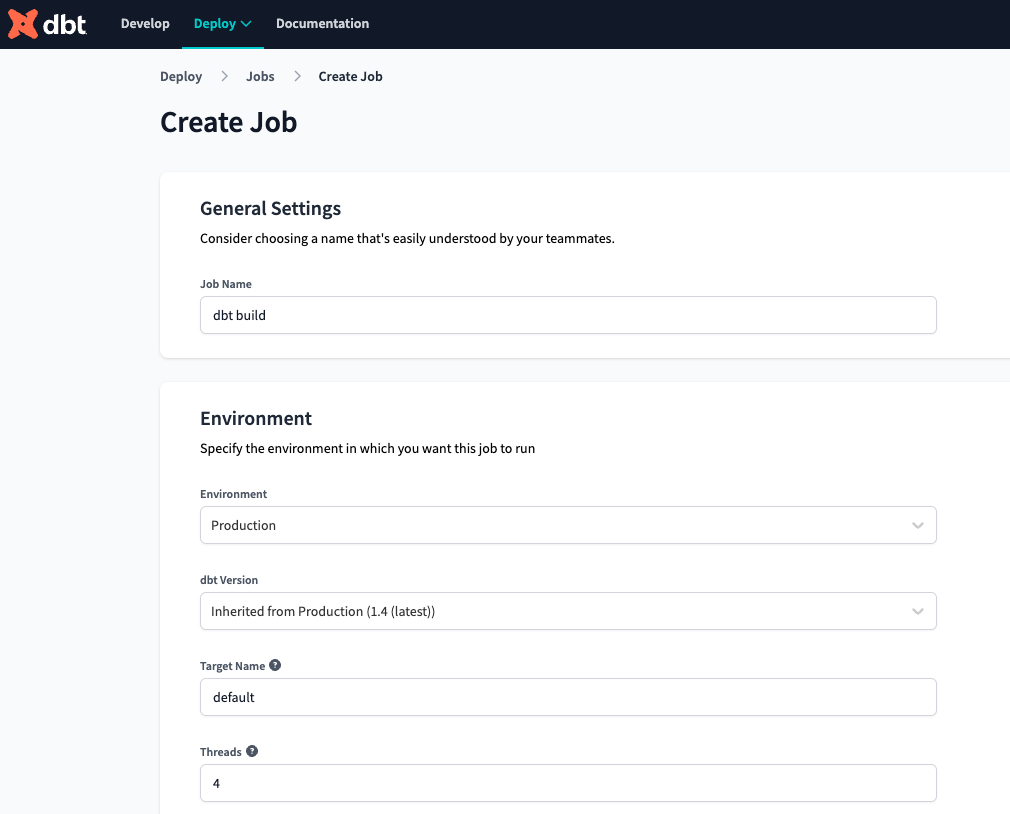Expand the Production dropdown chevron

[x=918, y=525]
